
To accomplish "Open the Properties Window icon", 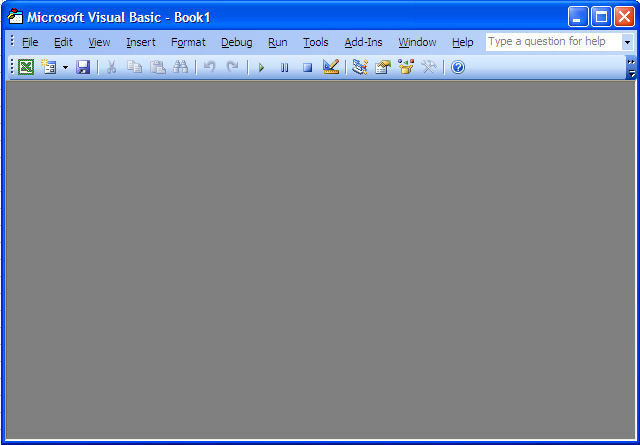I will click(x=383, y=67).
